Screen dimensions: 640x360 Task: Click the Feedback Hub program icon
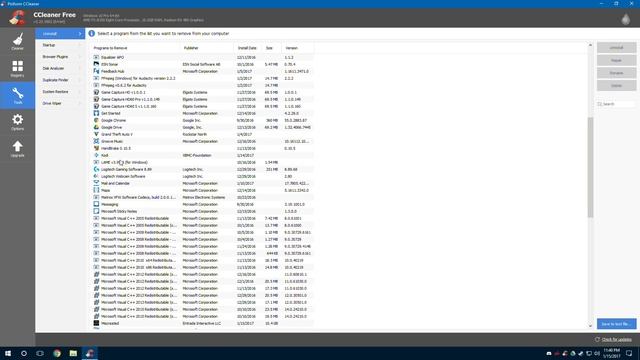96,71
